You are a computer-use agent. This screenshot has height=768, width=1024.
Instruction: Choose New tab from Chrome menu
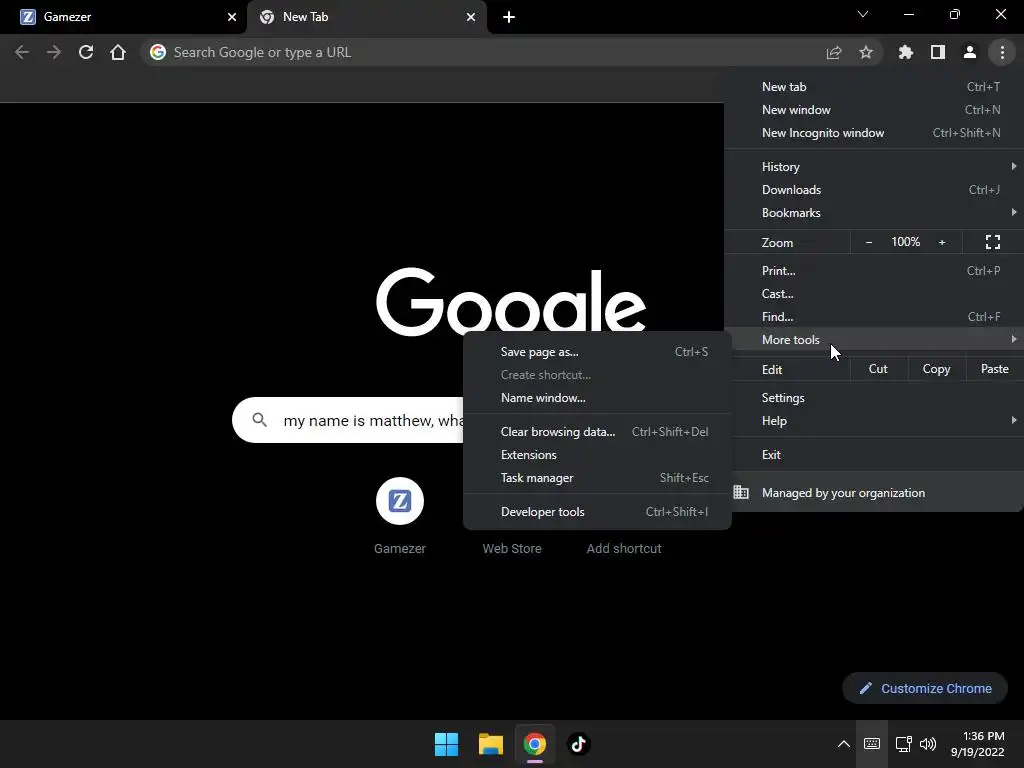(x=874, y=87)
